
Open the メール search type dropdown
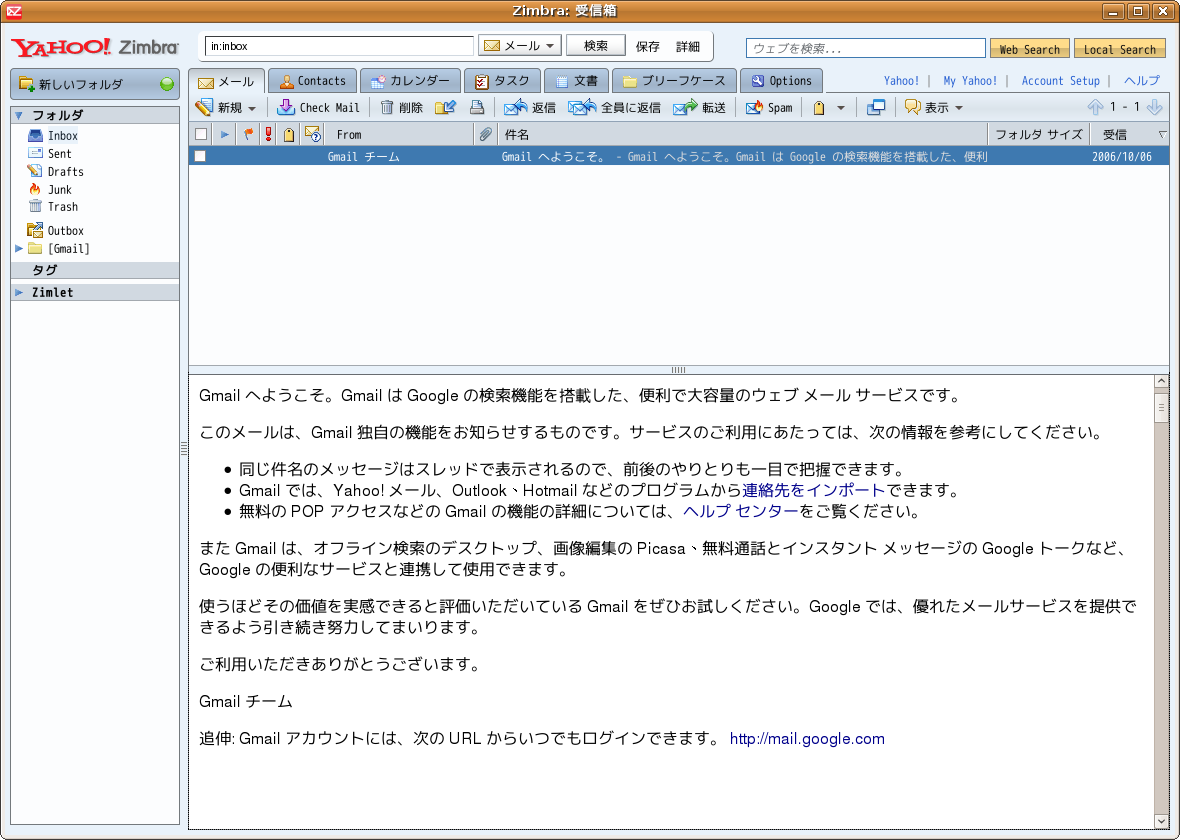pyautogui.click(x=550, y=46)
